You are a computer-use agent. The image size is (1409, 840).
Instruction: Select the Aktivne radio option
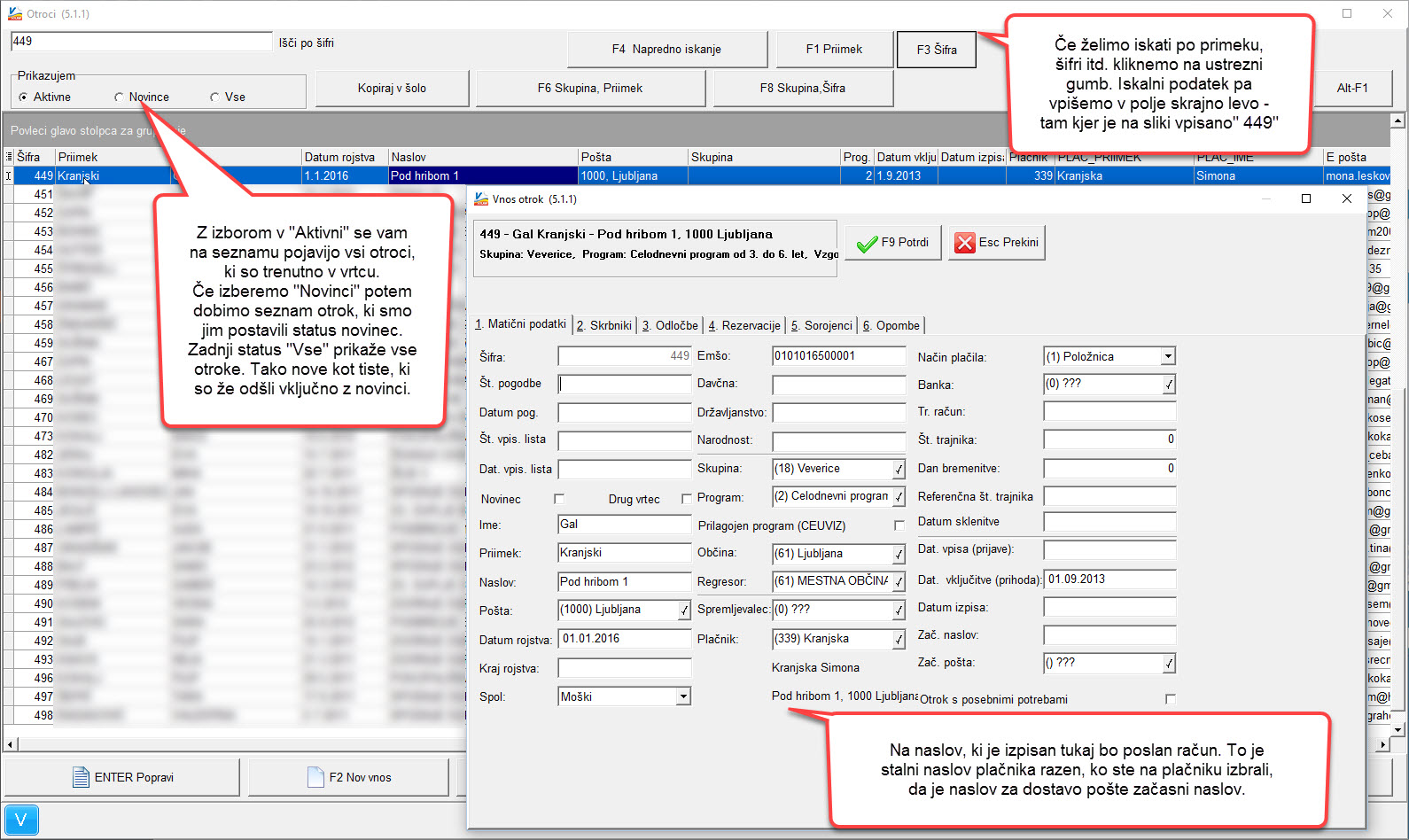pos(23,97)
